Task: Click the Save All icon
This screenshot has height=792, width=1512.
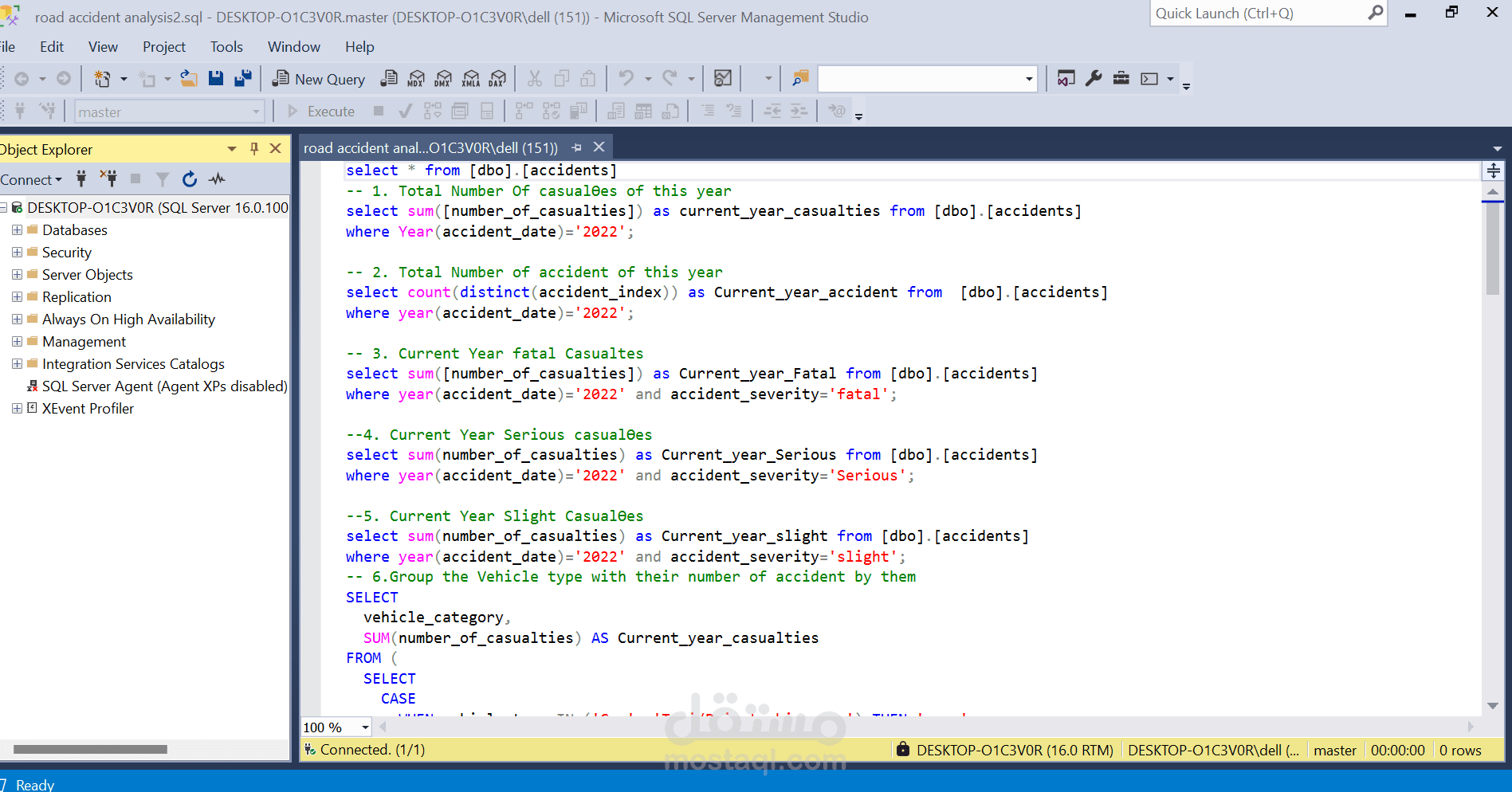Action: pos(243,79)
